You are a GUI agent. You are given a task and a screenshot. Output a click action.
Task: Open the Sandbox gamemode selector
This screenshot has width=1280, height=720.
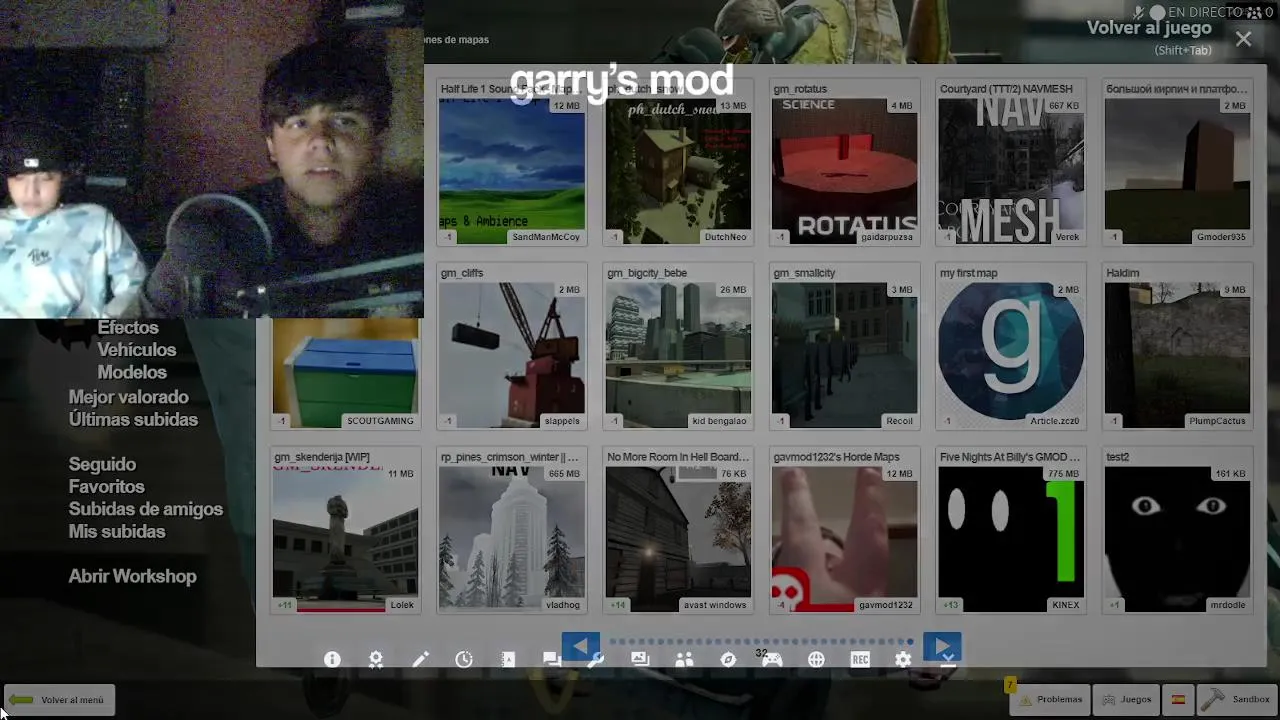(x=1237, y=700)
